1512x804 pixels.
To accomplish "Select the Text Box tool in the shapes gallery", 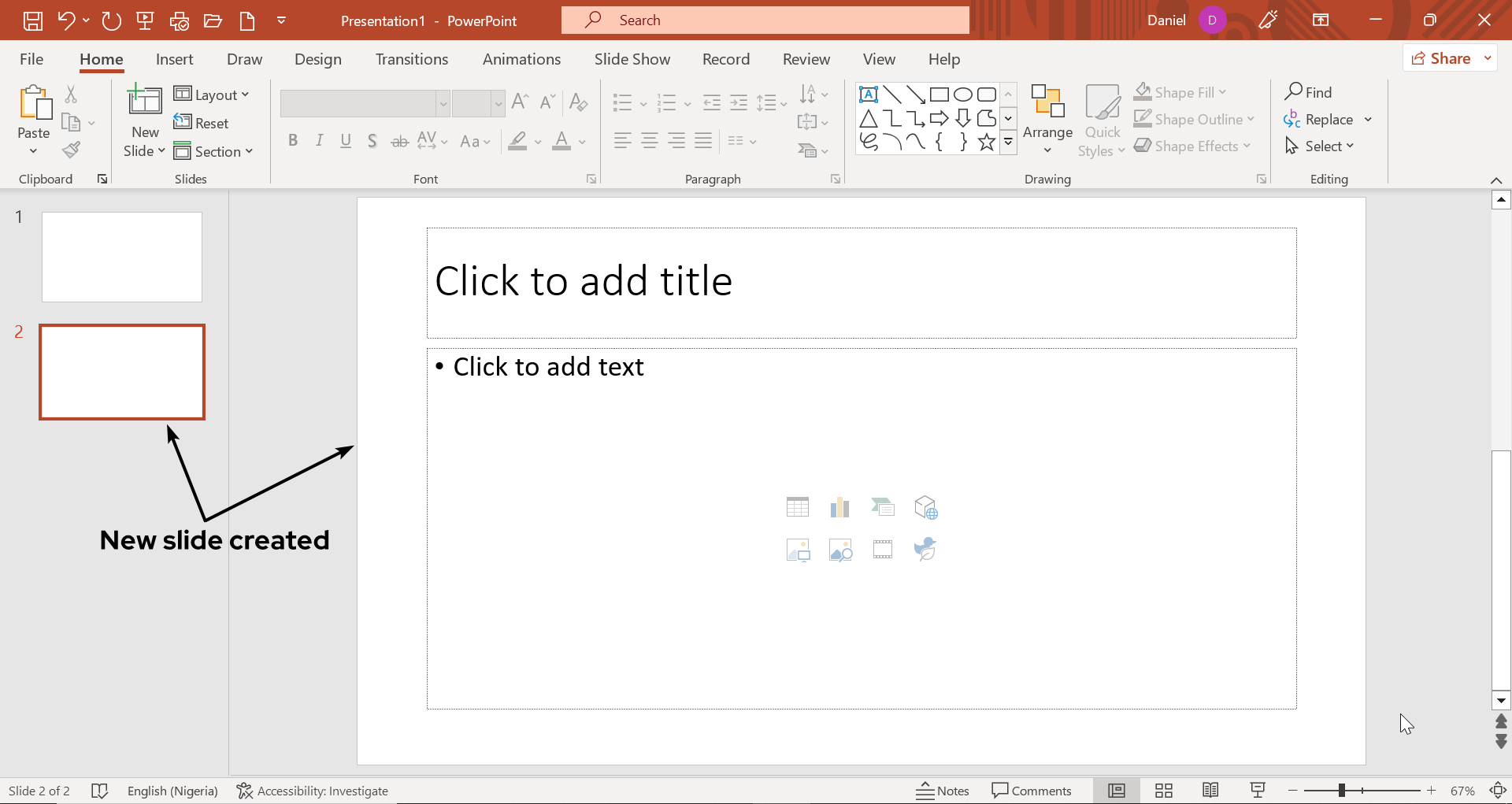I will click(x=869, y=94).
